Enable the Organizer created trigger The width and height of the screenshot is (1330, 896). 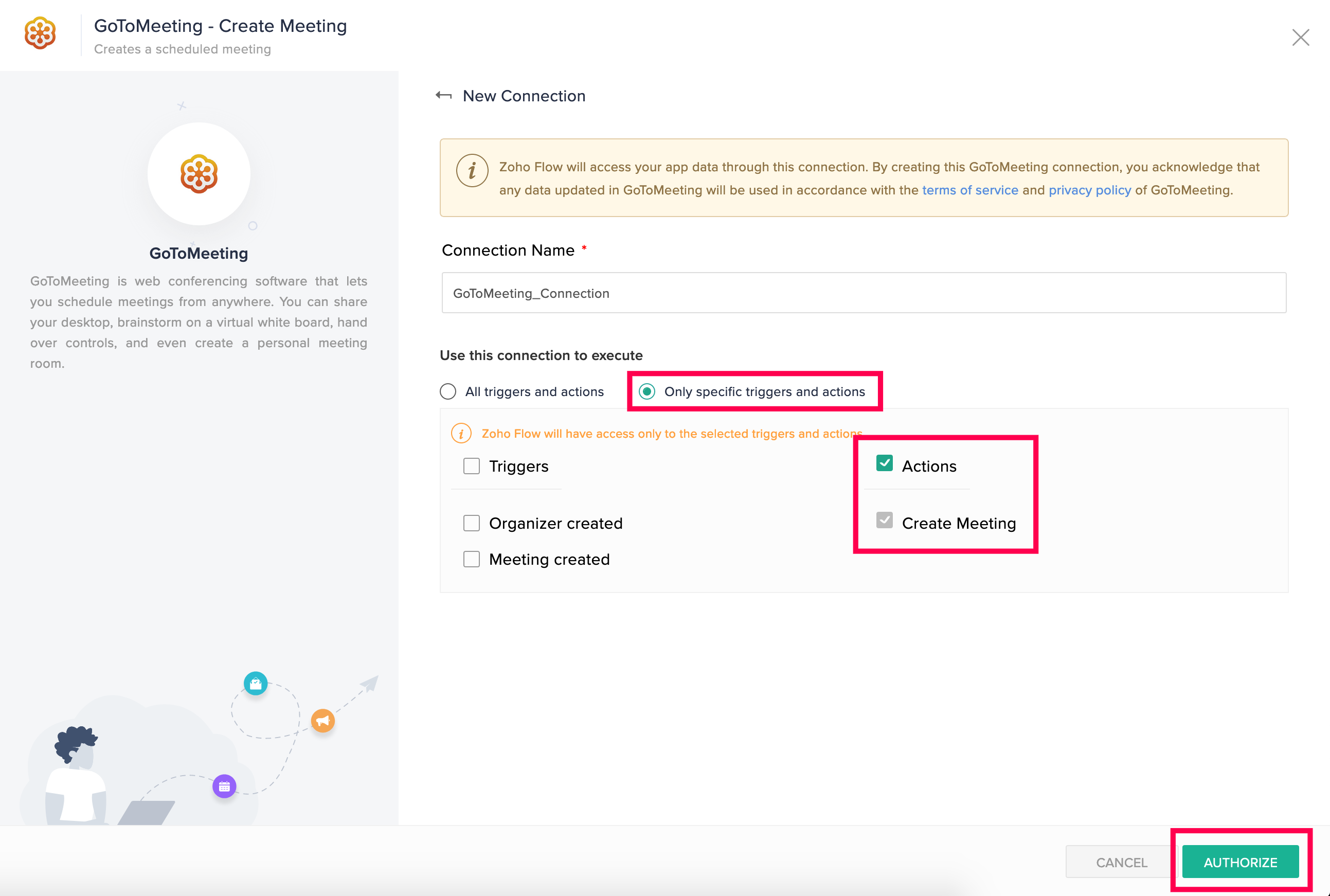tap(471, 523)
